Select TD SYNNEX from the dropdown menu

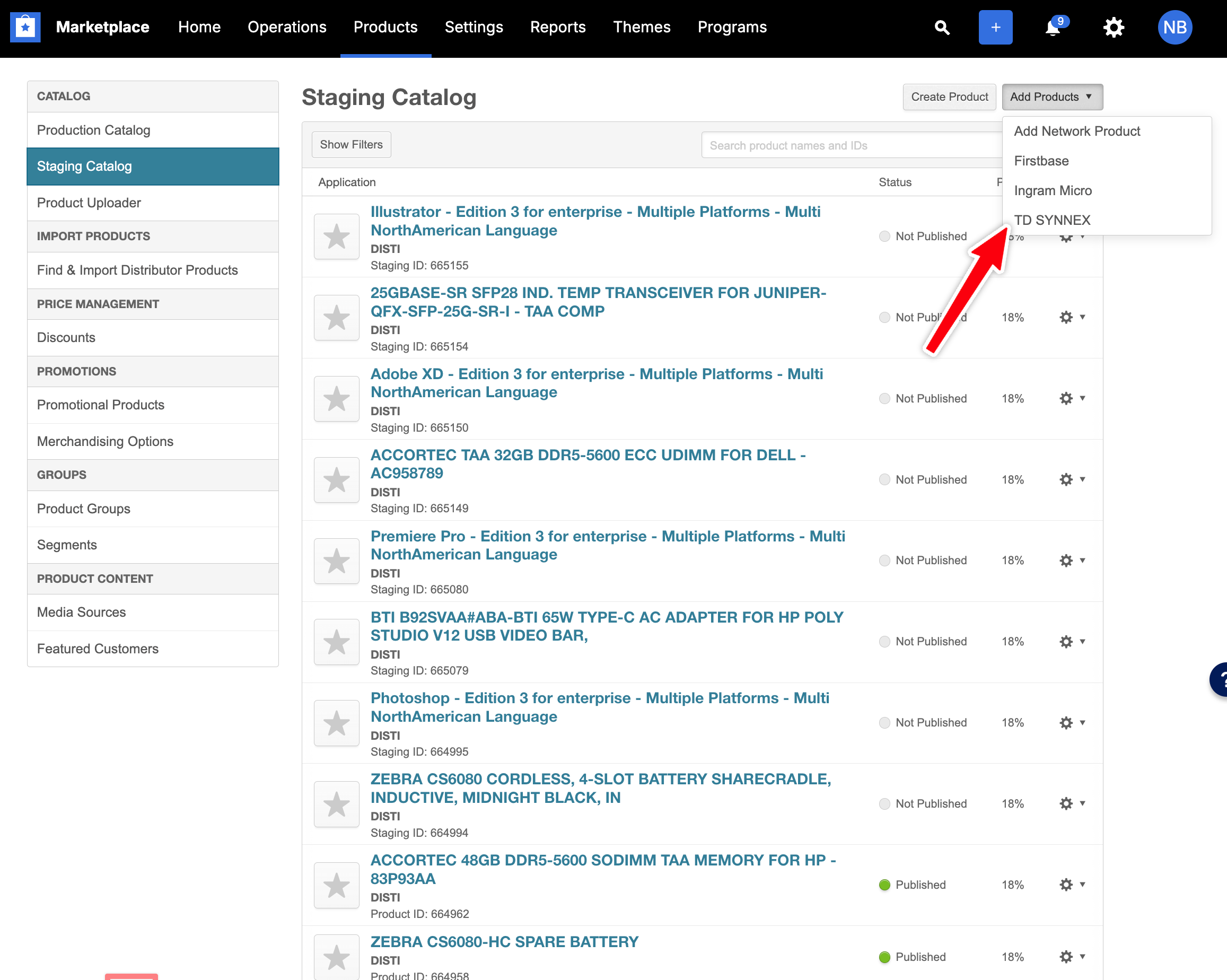[x=1051, y=220]
